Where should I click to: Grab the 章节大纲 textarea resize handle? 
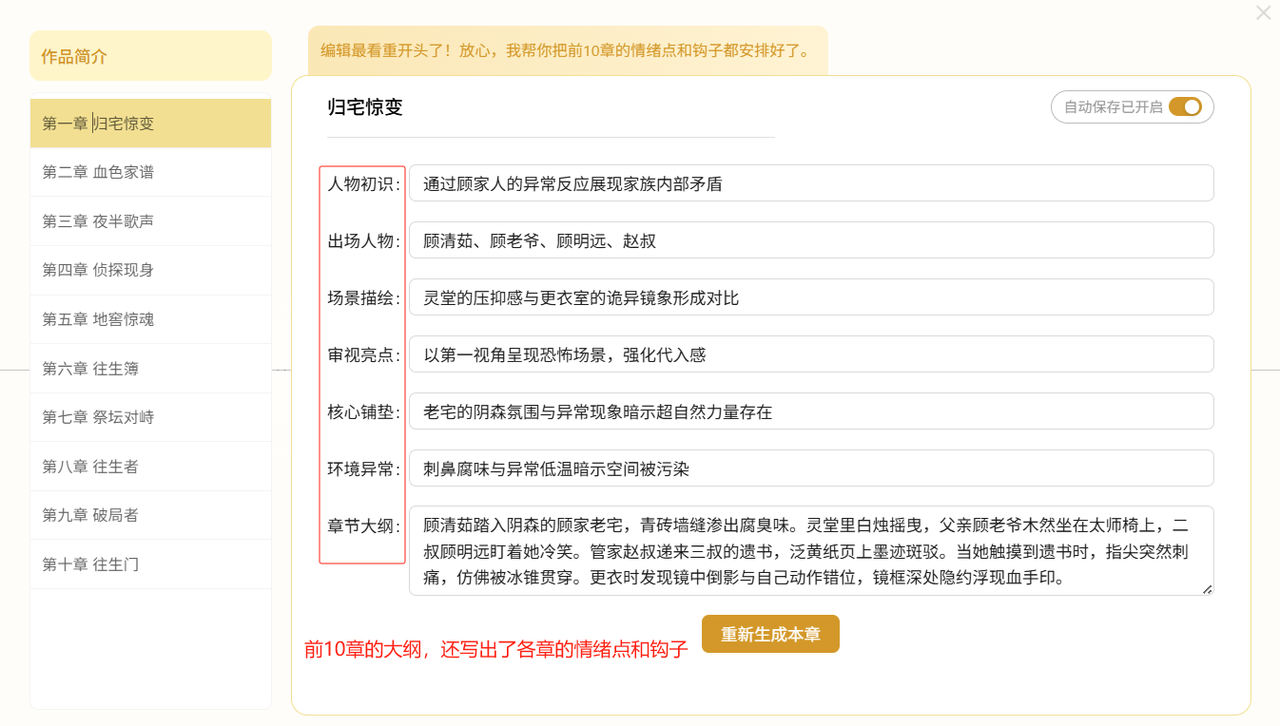(1207, 589)
